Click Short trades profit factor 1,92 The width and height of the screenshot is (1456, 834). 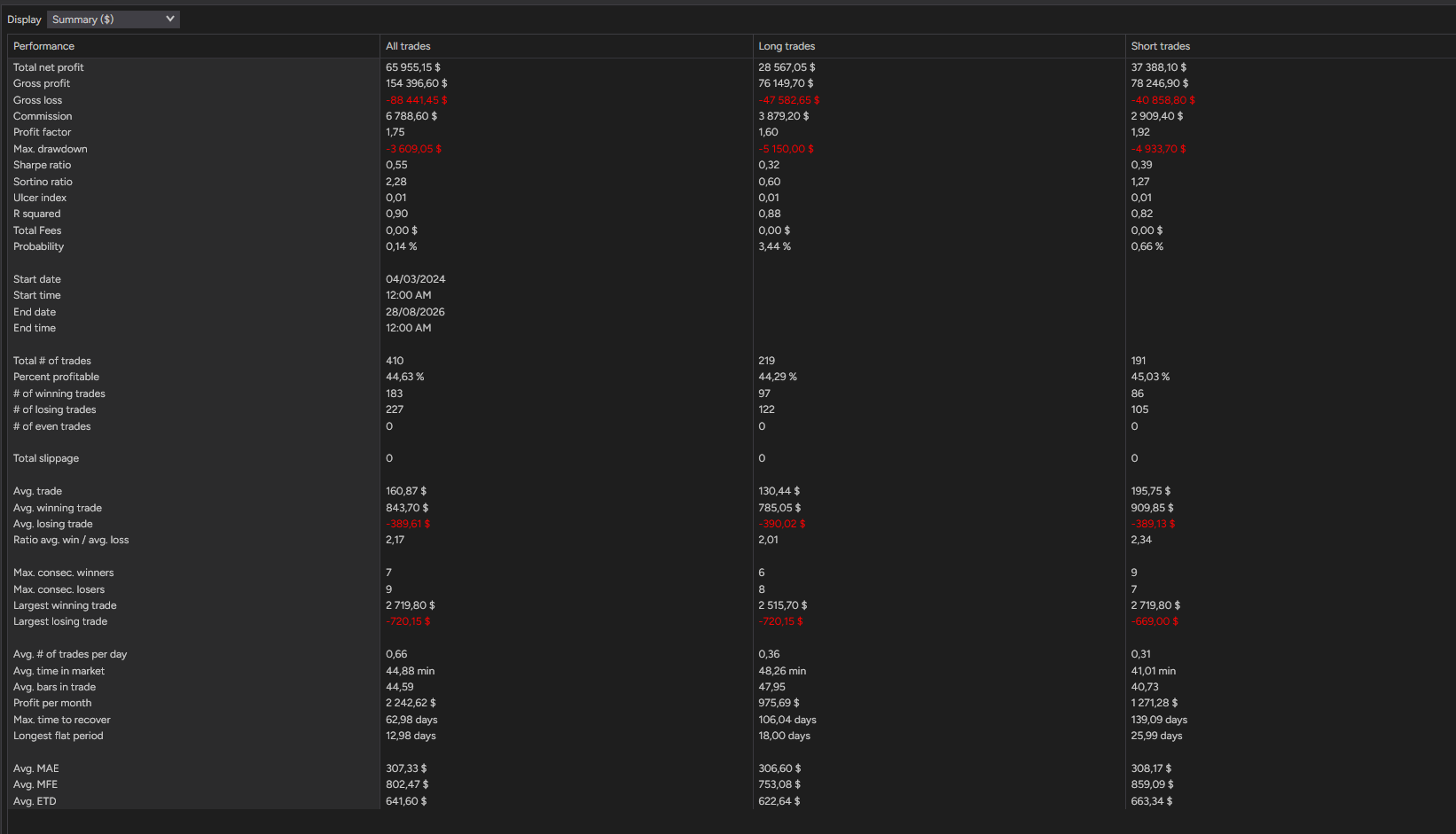pyautogui.click(x=1140, y=132)
